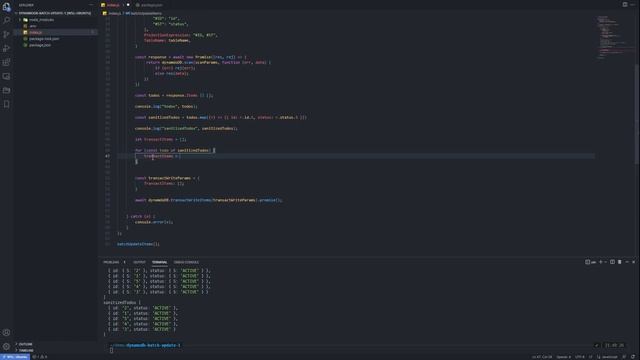Expand the node_modules folder
Image resolution: width=640 pixels, height=360 pixels.
click(41, 20)
